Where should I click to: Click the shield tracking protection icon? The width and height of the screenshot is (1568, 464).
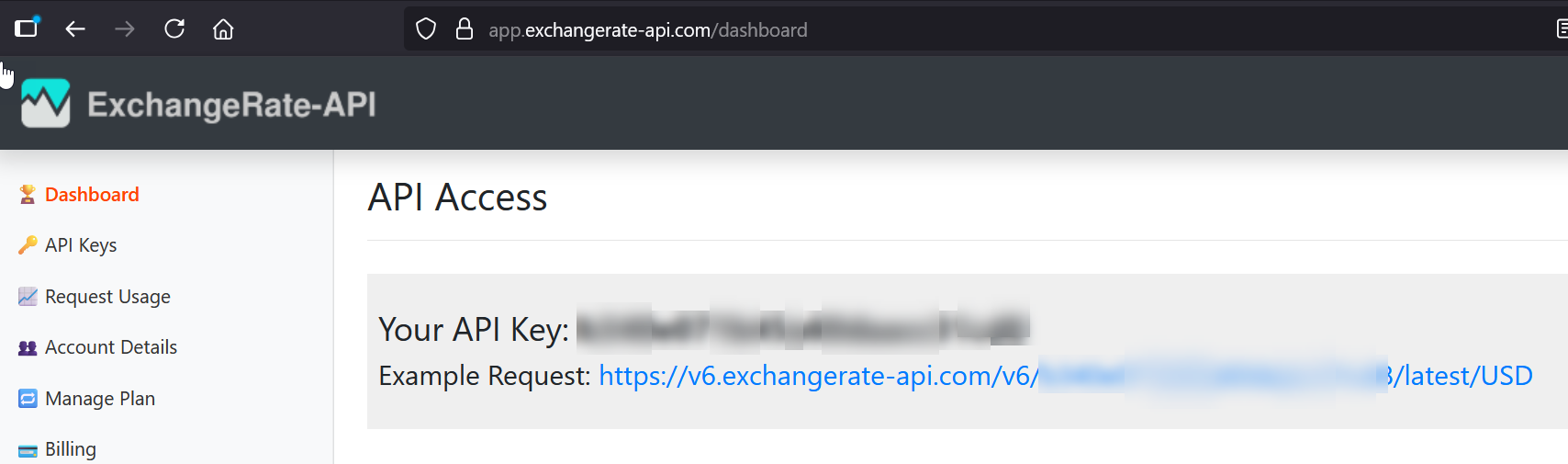pyautogui.click(x=426, y=29)
